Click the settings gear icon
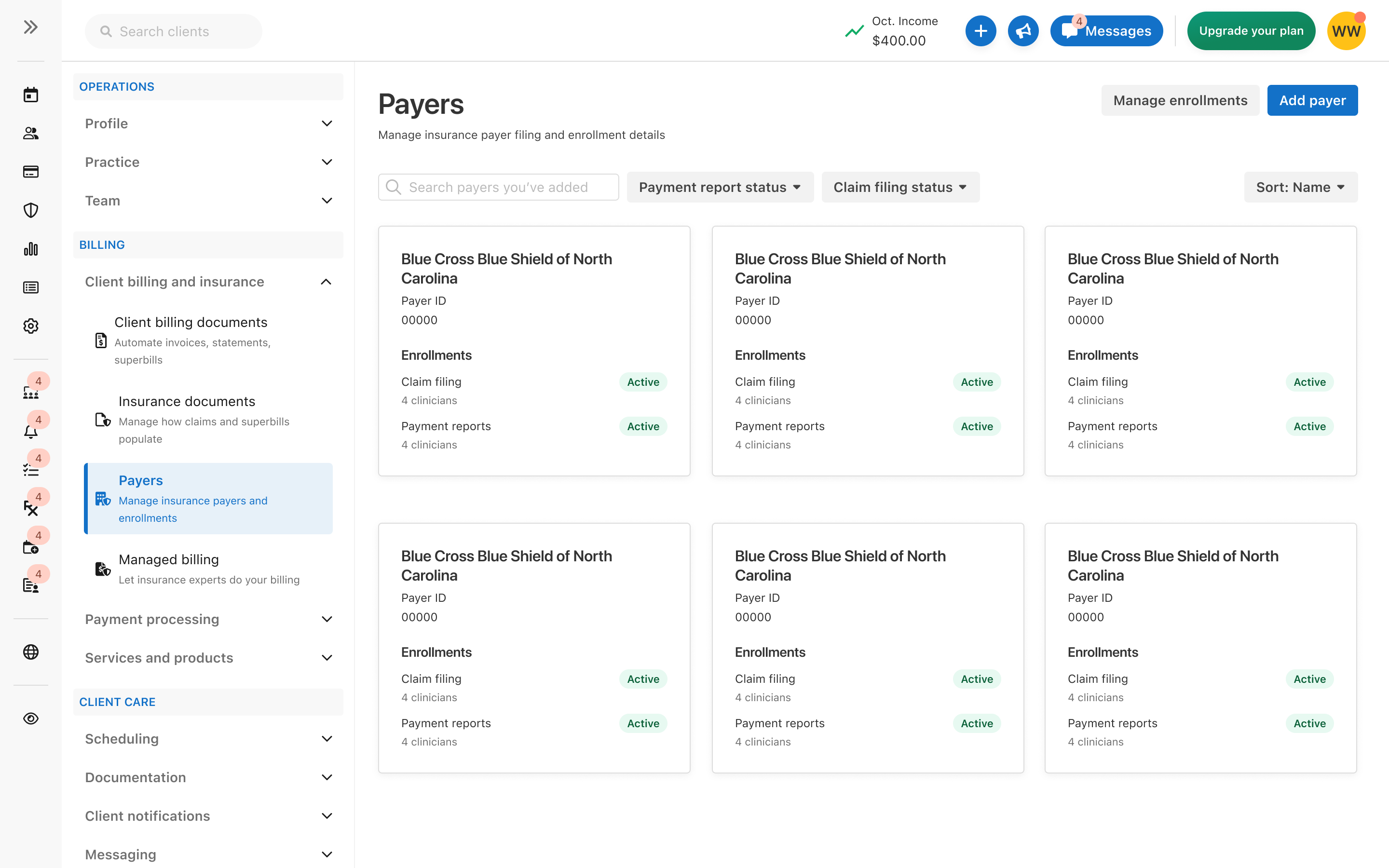 (x=30, y=326)
